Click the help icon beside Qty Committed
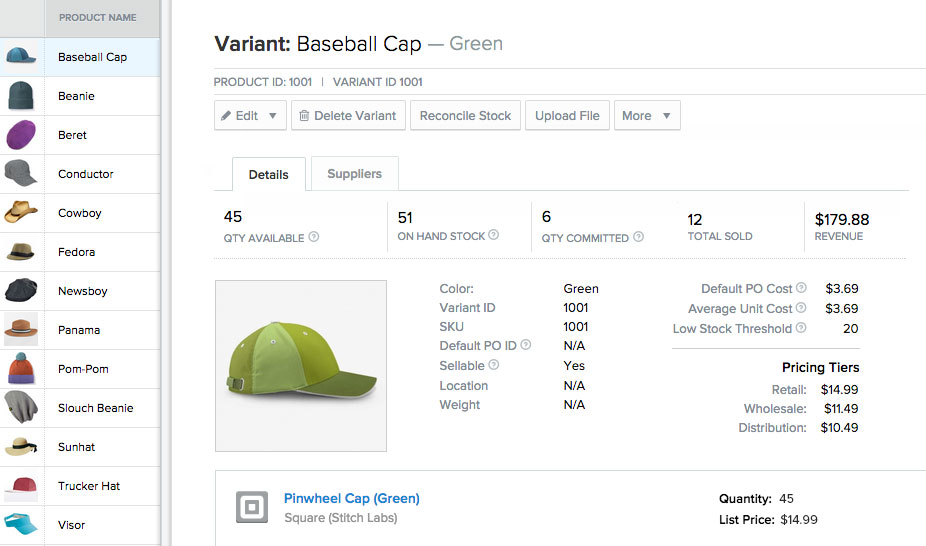Screen dimensions: 926x546 pos(638,238)
